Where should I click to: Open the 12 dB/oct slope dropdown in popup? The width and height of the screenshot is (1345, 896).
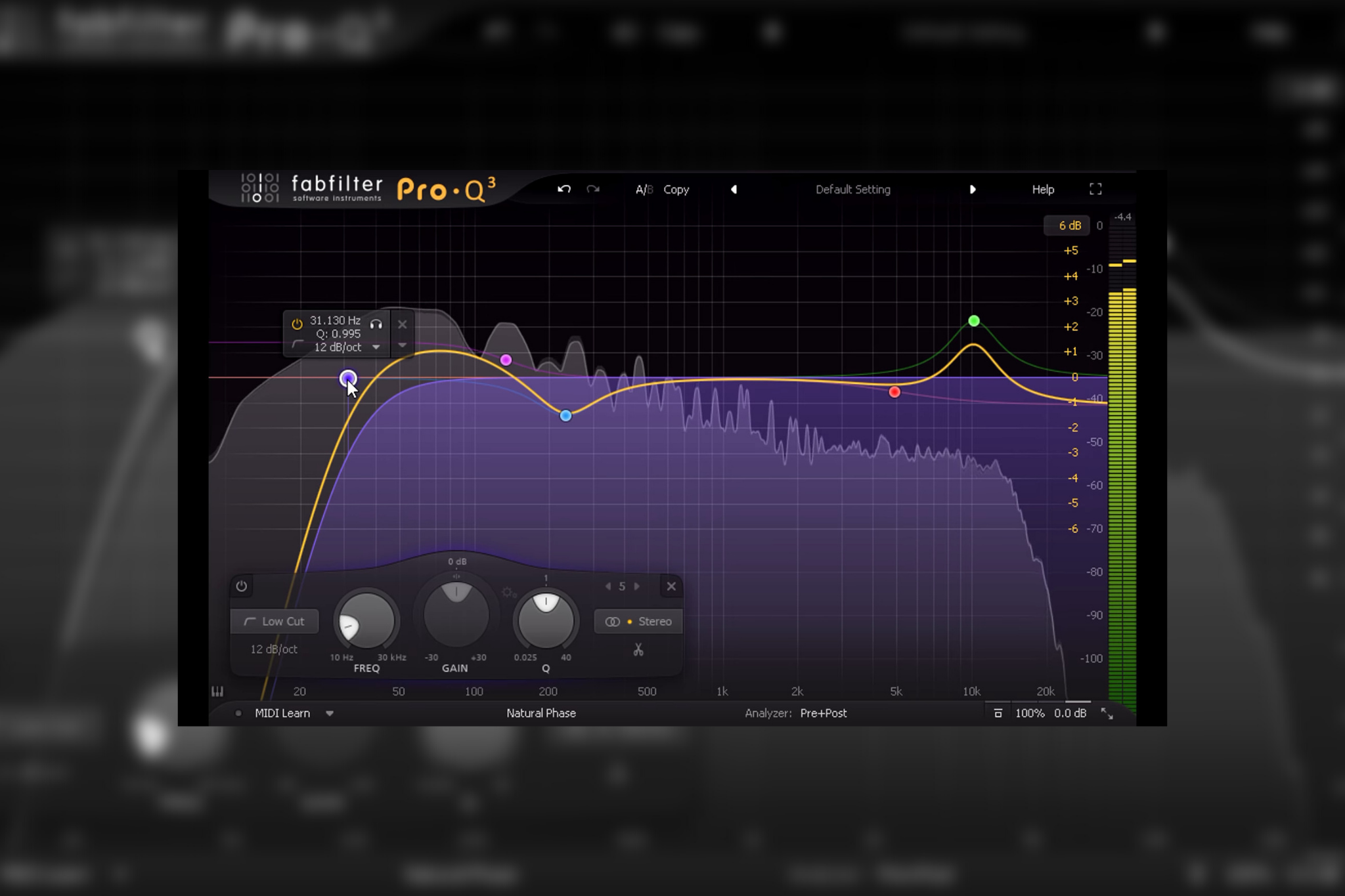pos(376,347)
